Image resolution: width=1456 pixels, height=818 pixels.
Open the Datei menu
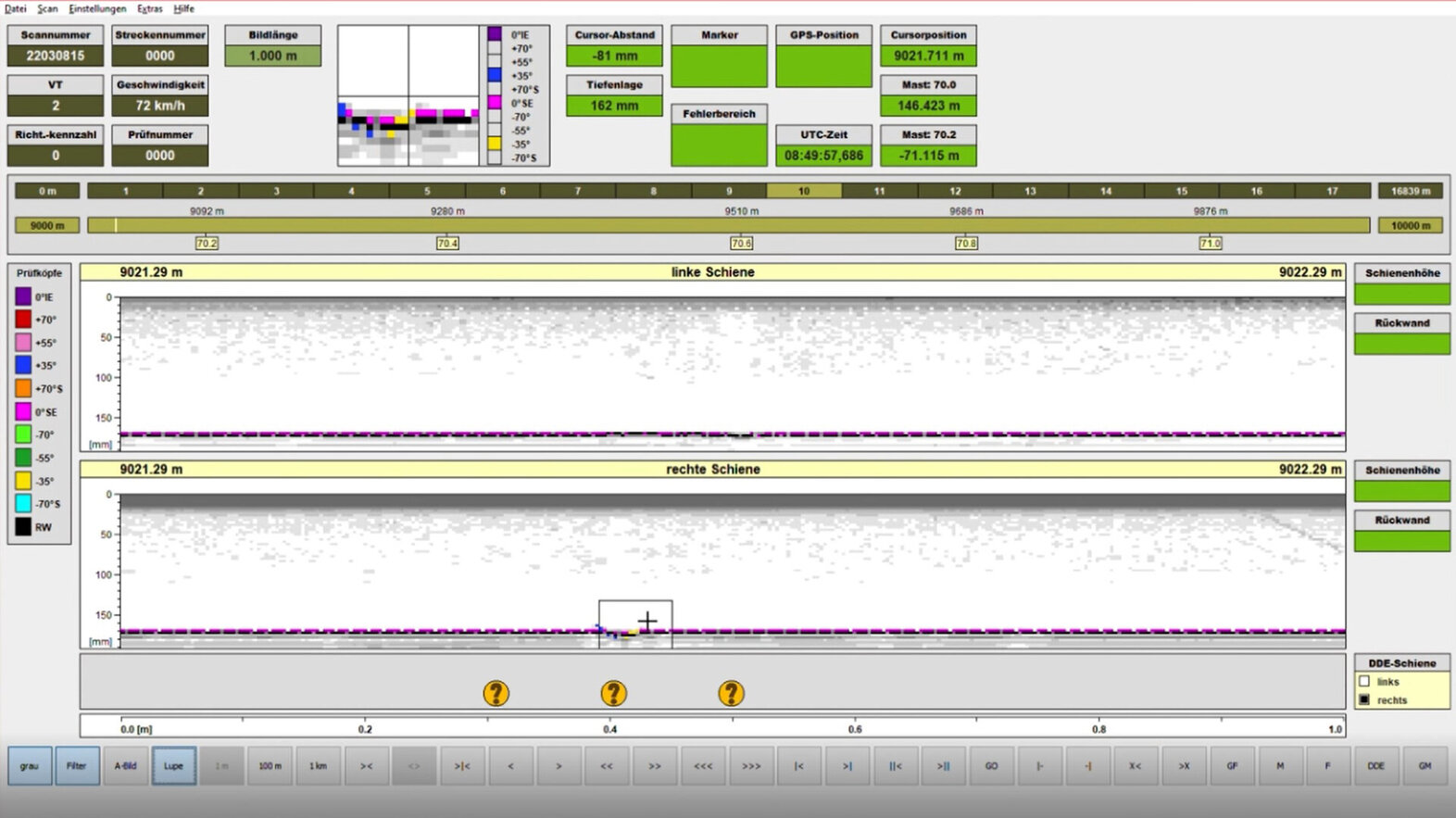coord(16,8)
